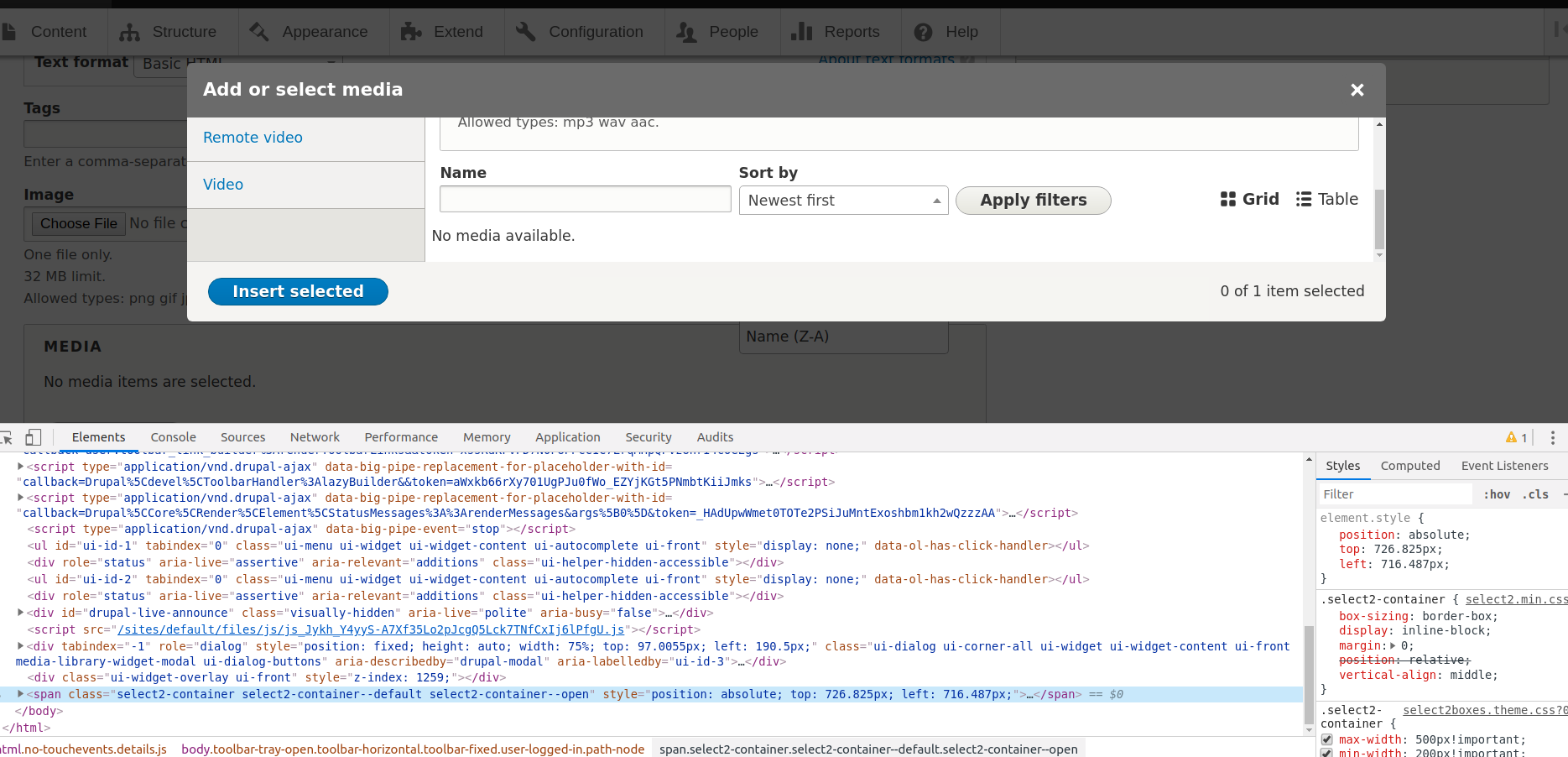The height and width of the screenshot is (757, 1568).
Task: Open the Structure toolbar menu
Action: (x=168, y=32)
